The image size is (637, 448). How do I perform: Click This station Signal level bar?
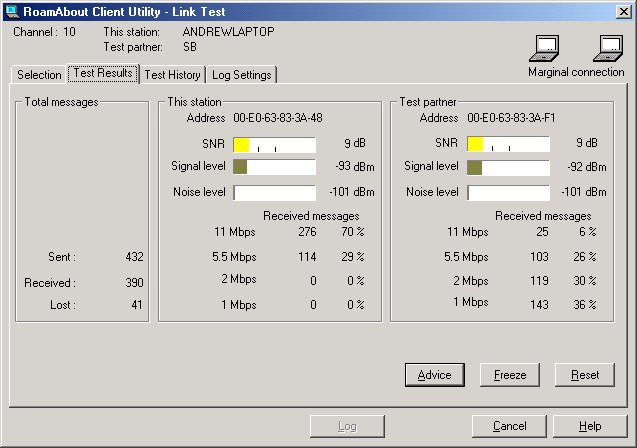click(240, 167)
